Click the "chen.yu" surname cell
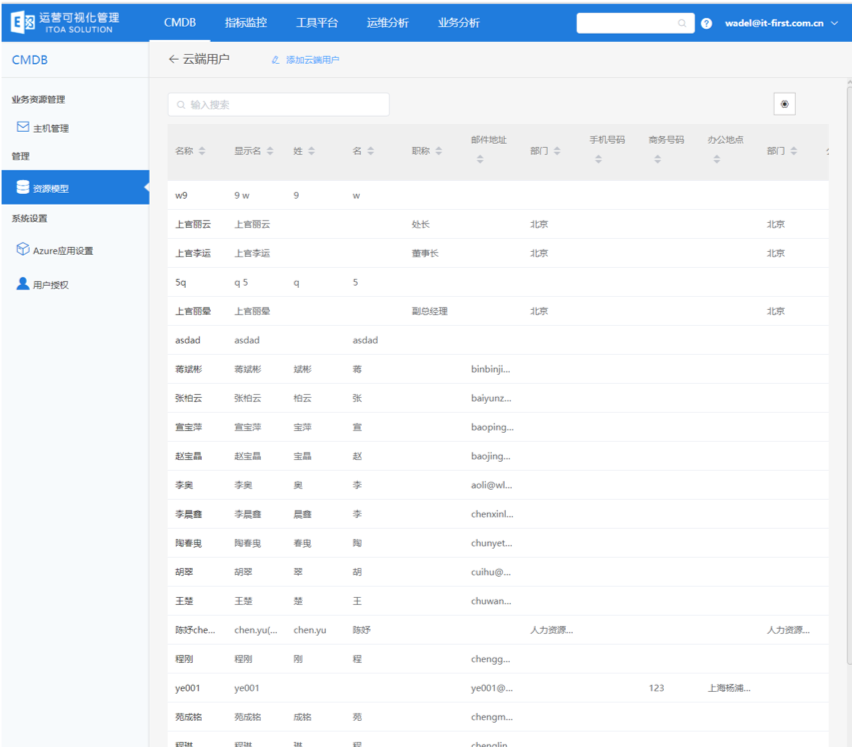The width and height of the screenshot is (852, 747). [310, 630]
